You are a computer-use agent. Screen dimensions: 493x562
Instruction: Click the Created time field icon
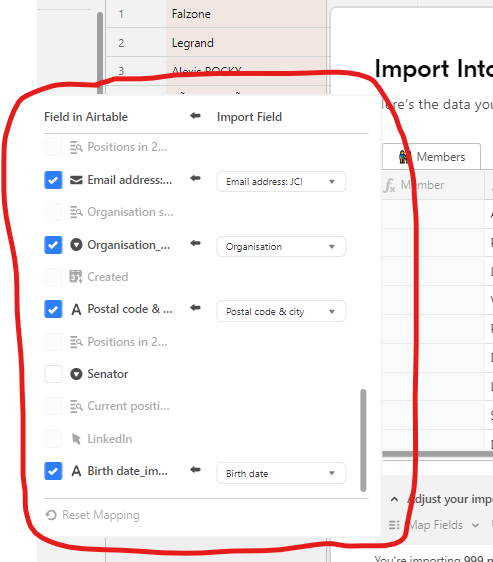tap(76, 277)
